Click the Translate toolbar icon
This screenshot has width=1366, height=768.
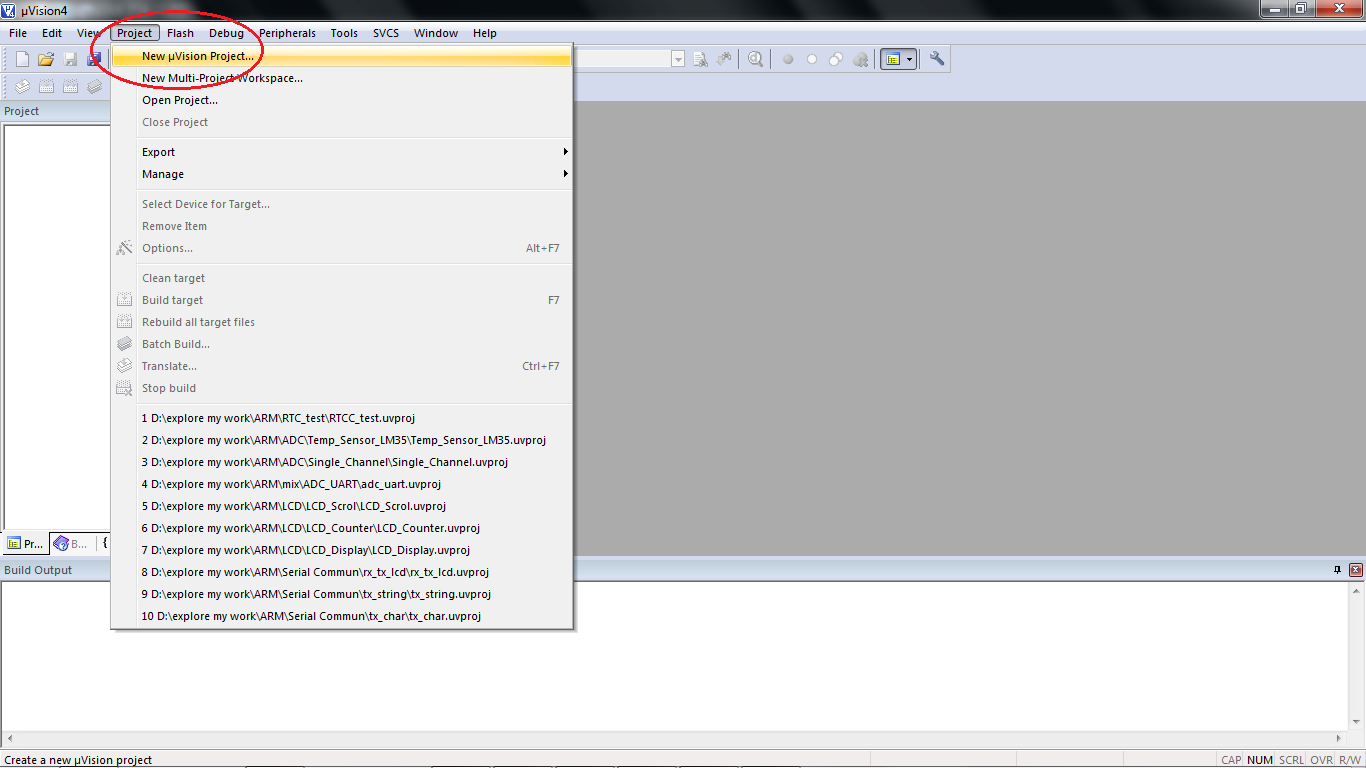coord(22,87)
